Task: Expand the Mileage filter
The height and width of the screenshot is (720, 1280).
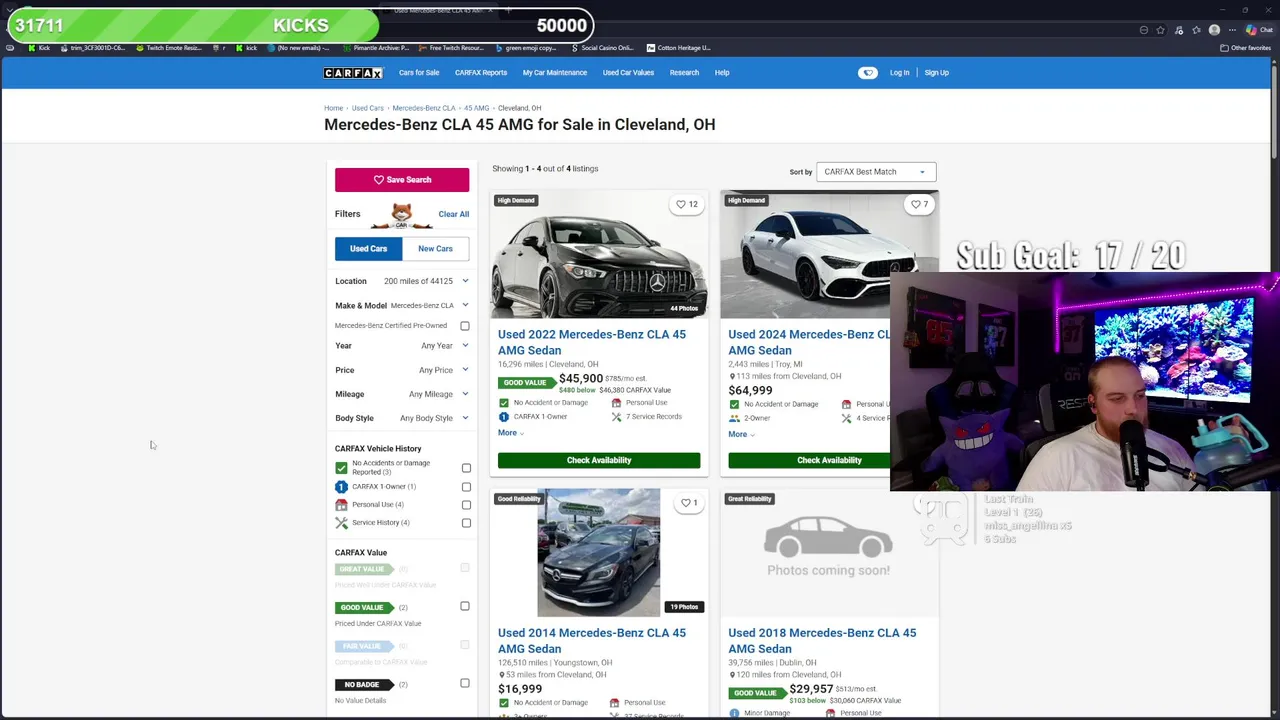Action: click(x=402, y=394)
